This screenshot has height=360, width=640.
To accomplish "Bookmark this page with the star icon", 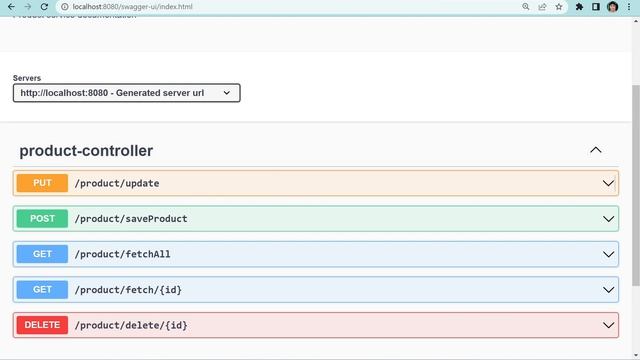I will point(559,7).
